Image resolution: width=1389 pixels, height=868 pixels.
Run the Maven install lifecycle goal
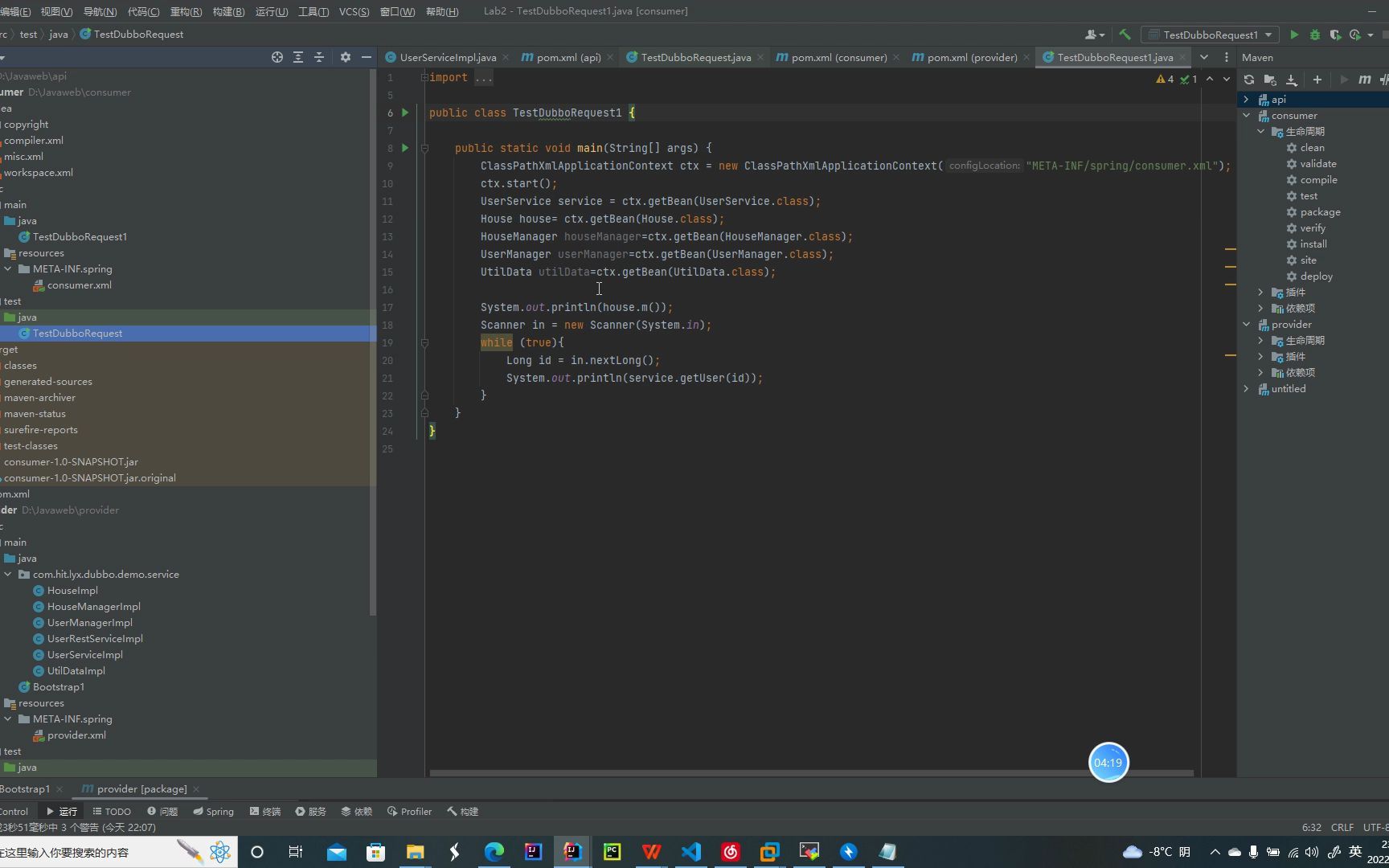click(x=1313, y=244)
